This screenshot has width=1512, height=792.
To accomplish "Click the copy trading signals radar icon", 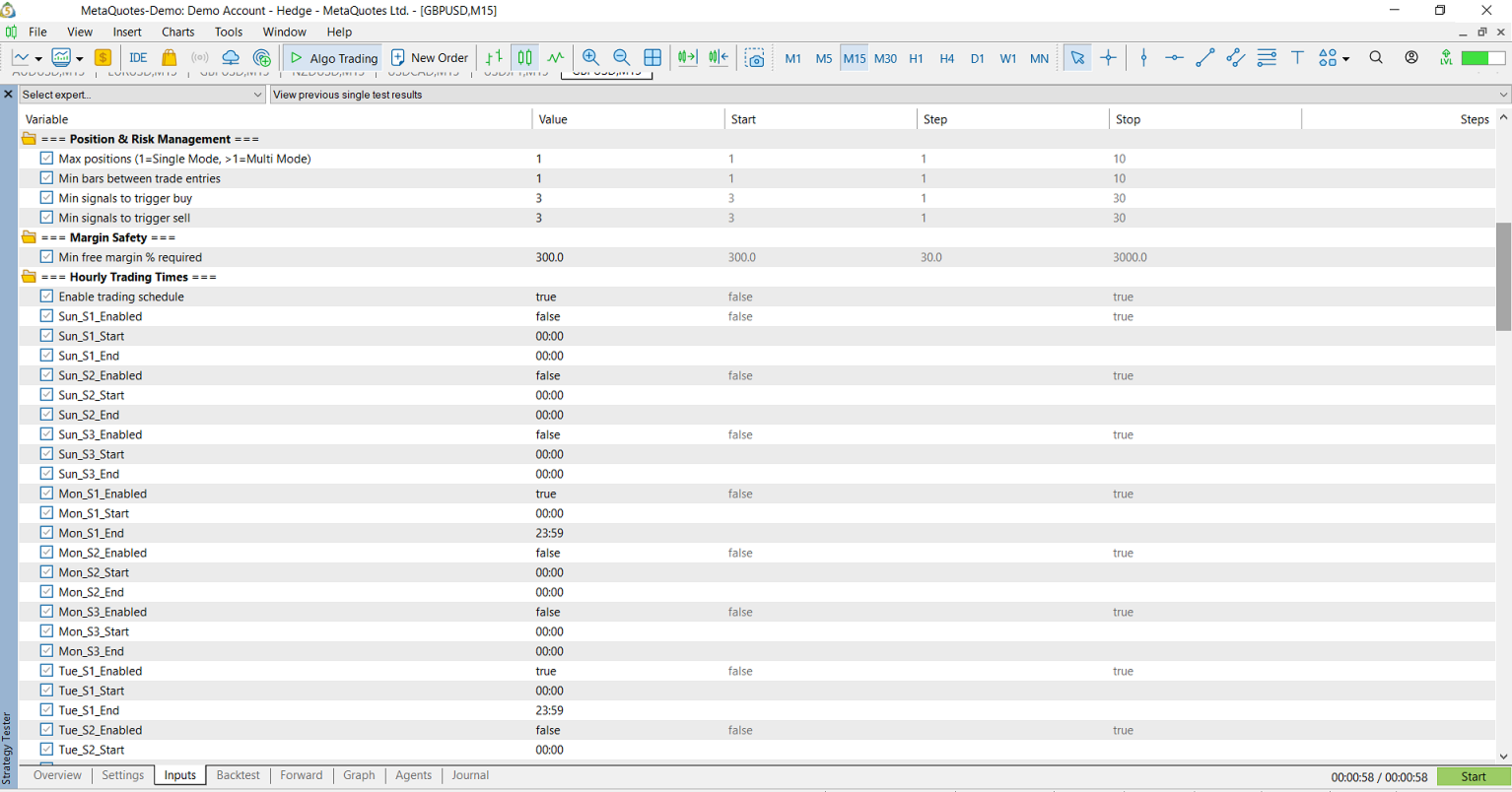I will click(x=262, y=58).
